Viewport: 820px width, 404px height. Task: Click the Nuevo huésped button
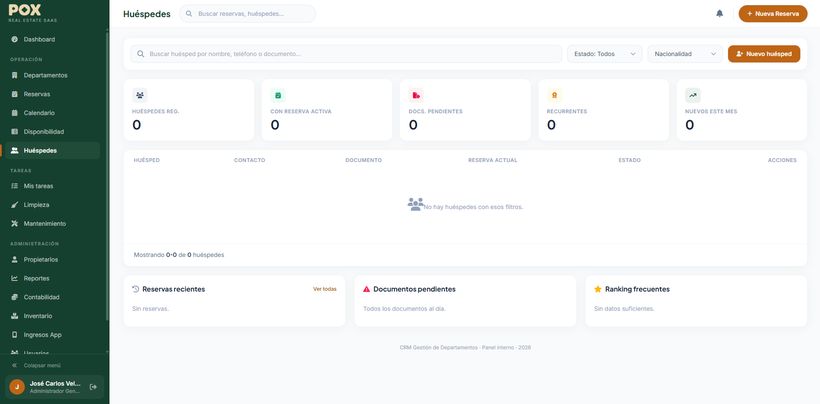(764, 54)
